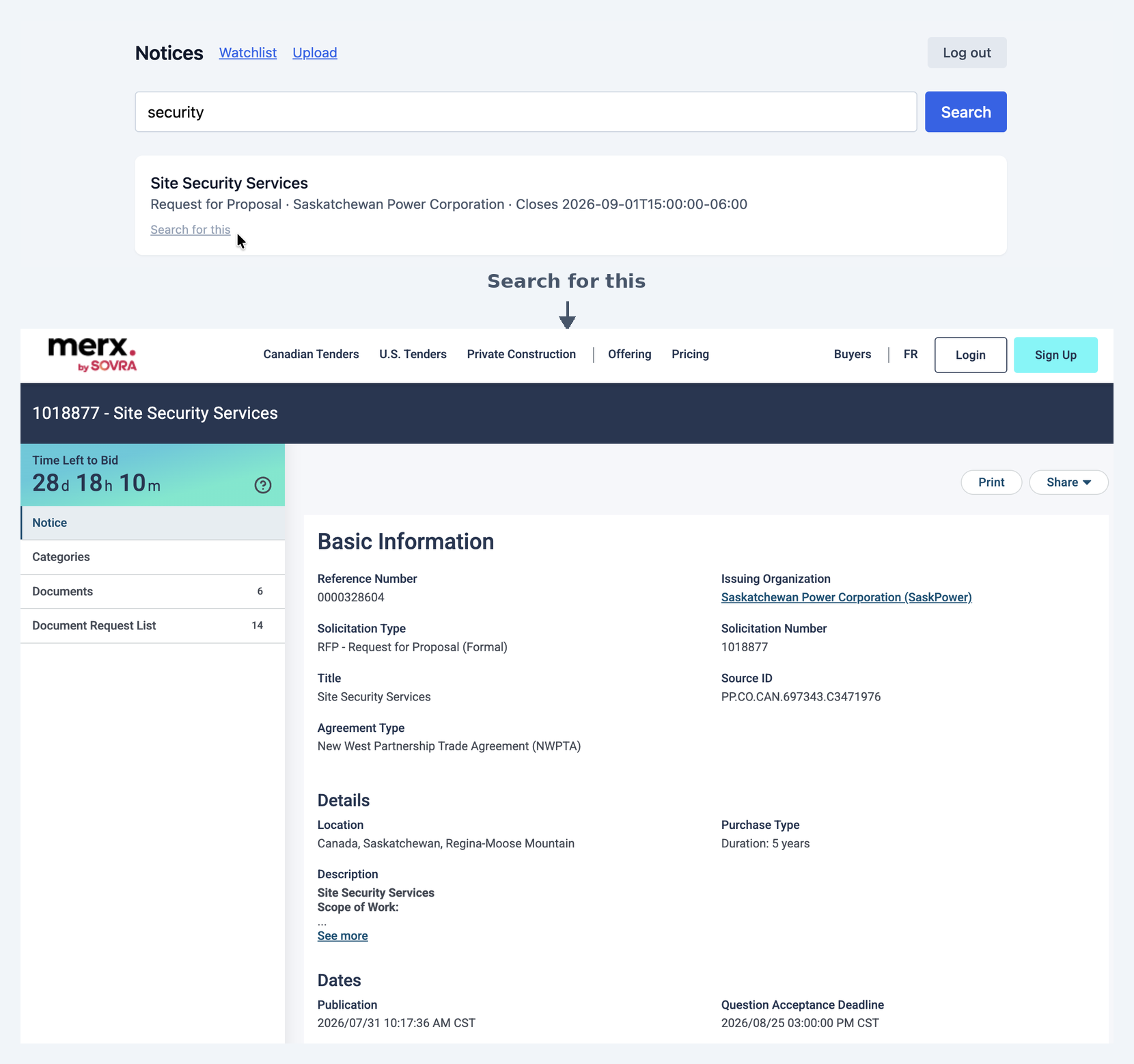Click reference number 0000328604

click(x=350, y=597)
